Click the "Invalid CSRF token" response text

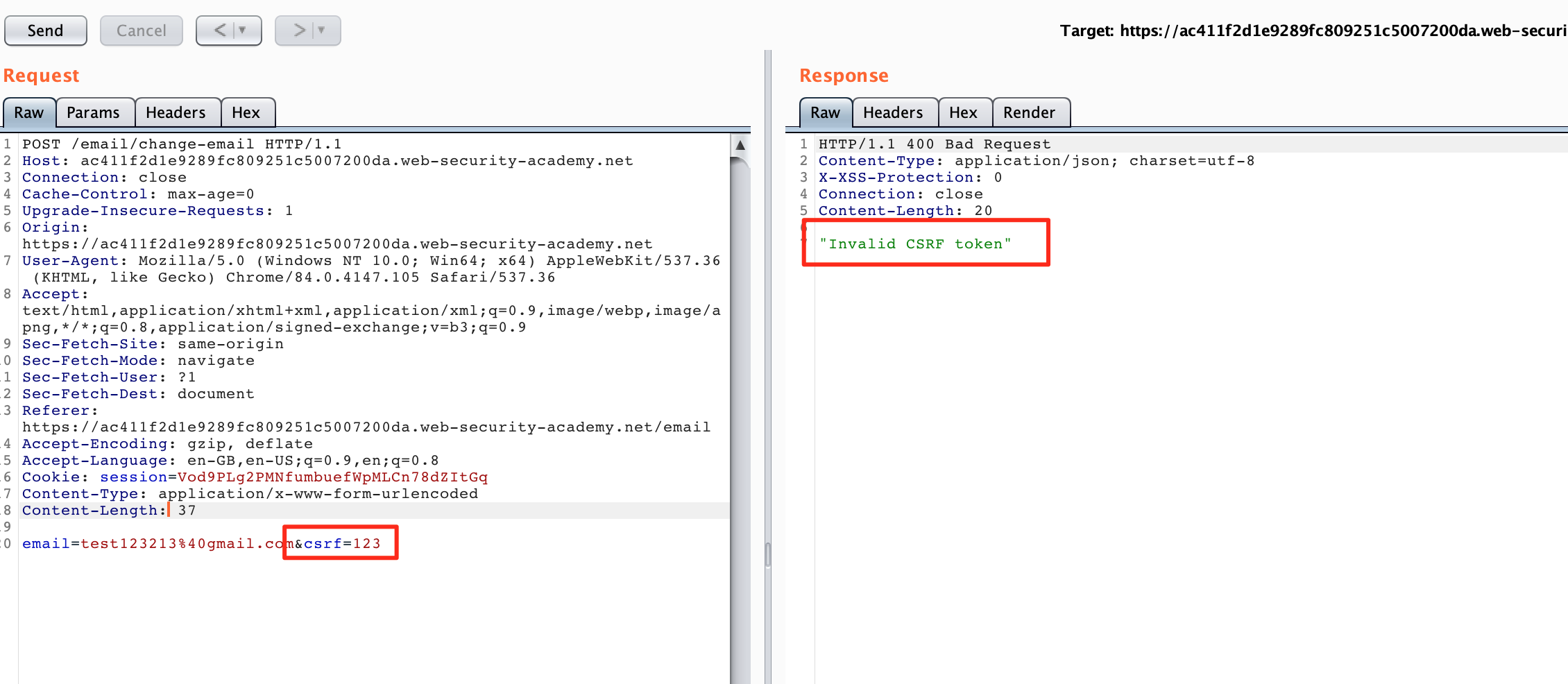(914, 244)
